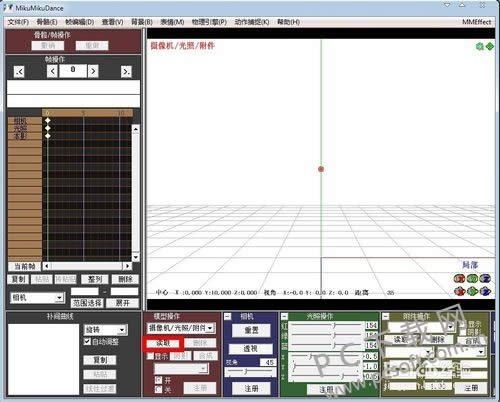Jump to the last frame using the >. button

[x=126, y=71]
